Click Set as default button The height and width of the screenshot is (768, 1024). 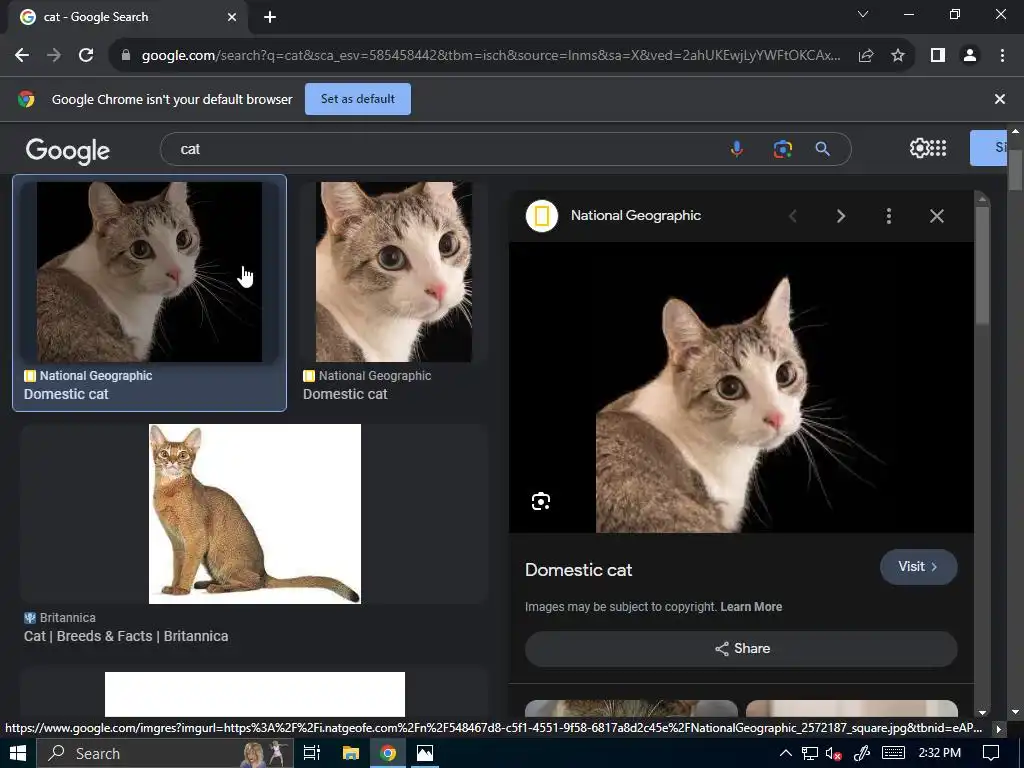click(358, 99)
